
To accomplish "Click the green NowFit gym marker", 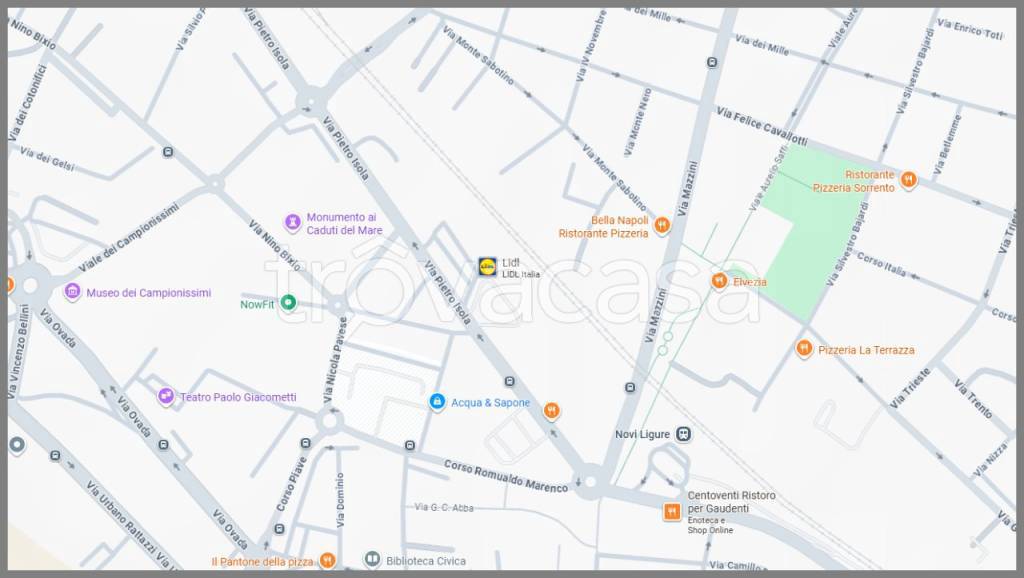I will [288, 303].
